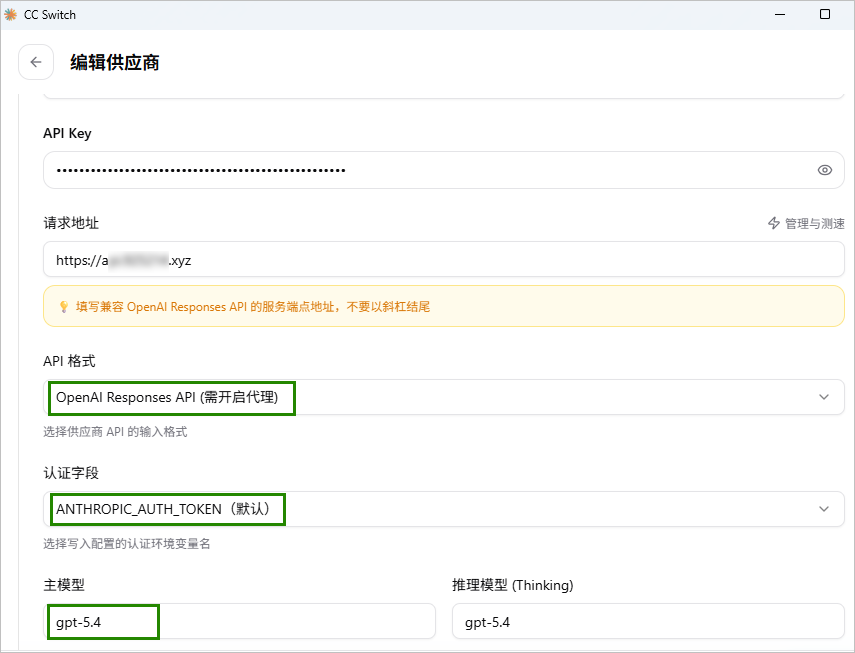Image resolution: width=855 pixels, height=653 pixels.
Task: Click the CC Switch app icon in title bar
Action: click(x=11, y=15)
